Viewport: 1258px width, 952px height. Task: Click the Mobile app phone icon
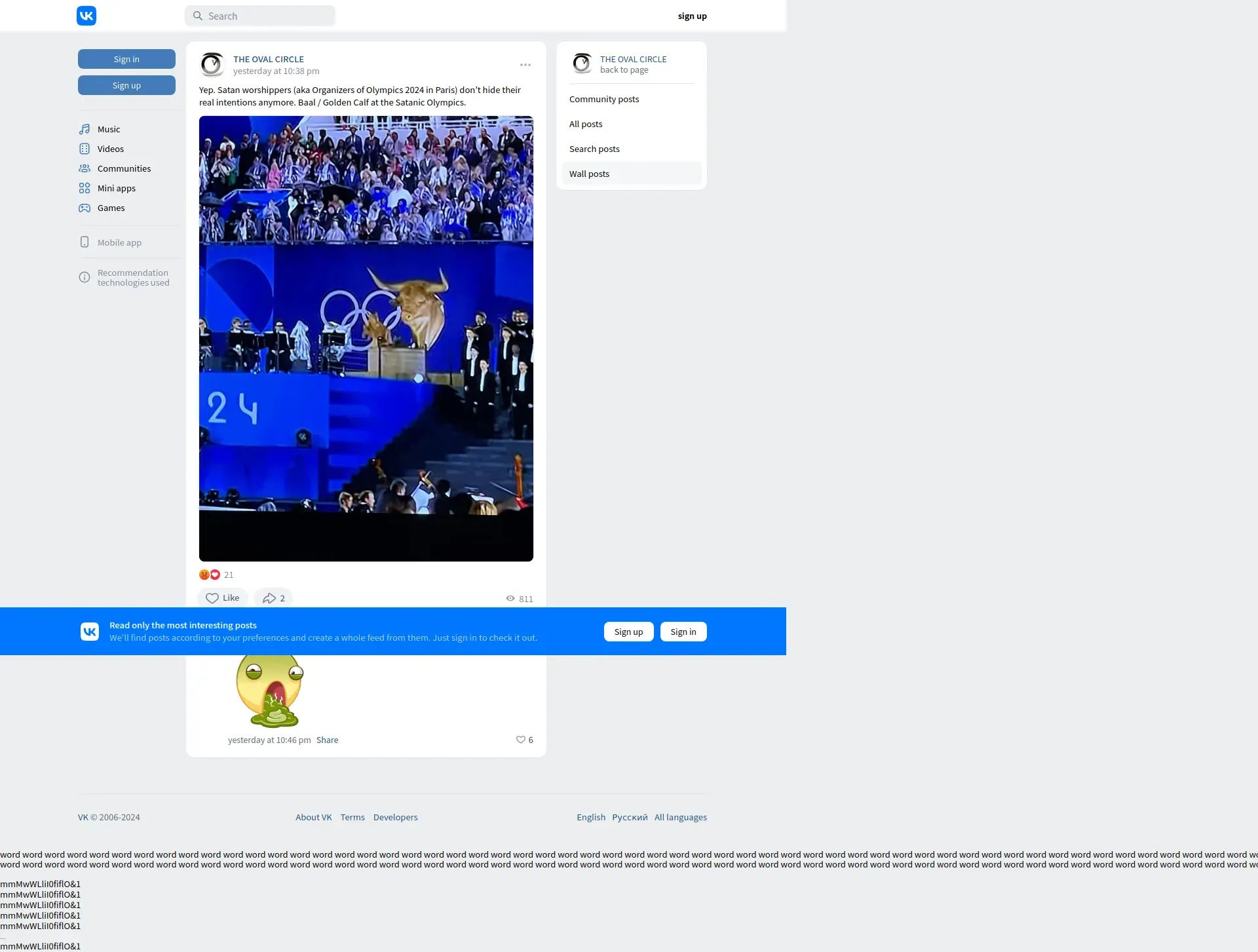tap(85, 242)
